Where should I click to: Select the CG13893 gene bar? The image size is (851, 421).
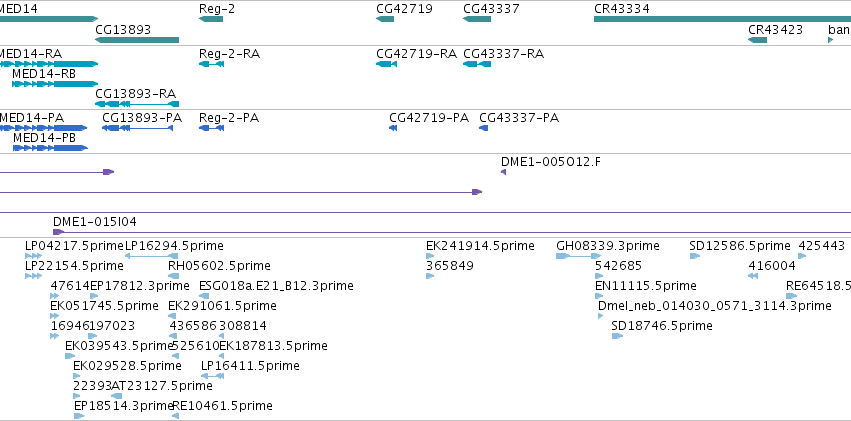point(137,40)
